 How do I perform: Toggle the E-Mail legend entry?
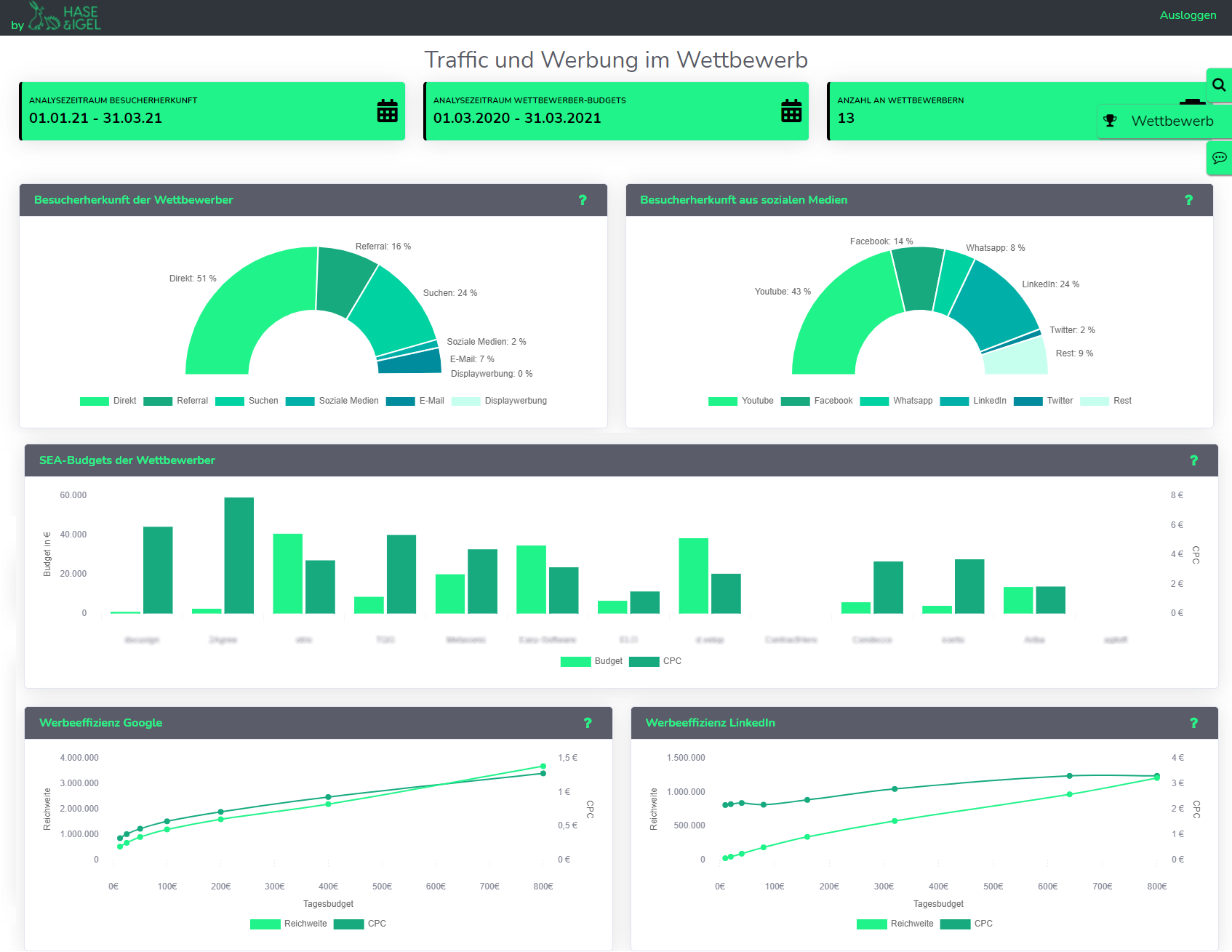[415, 401]
